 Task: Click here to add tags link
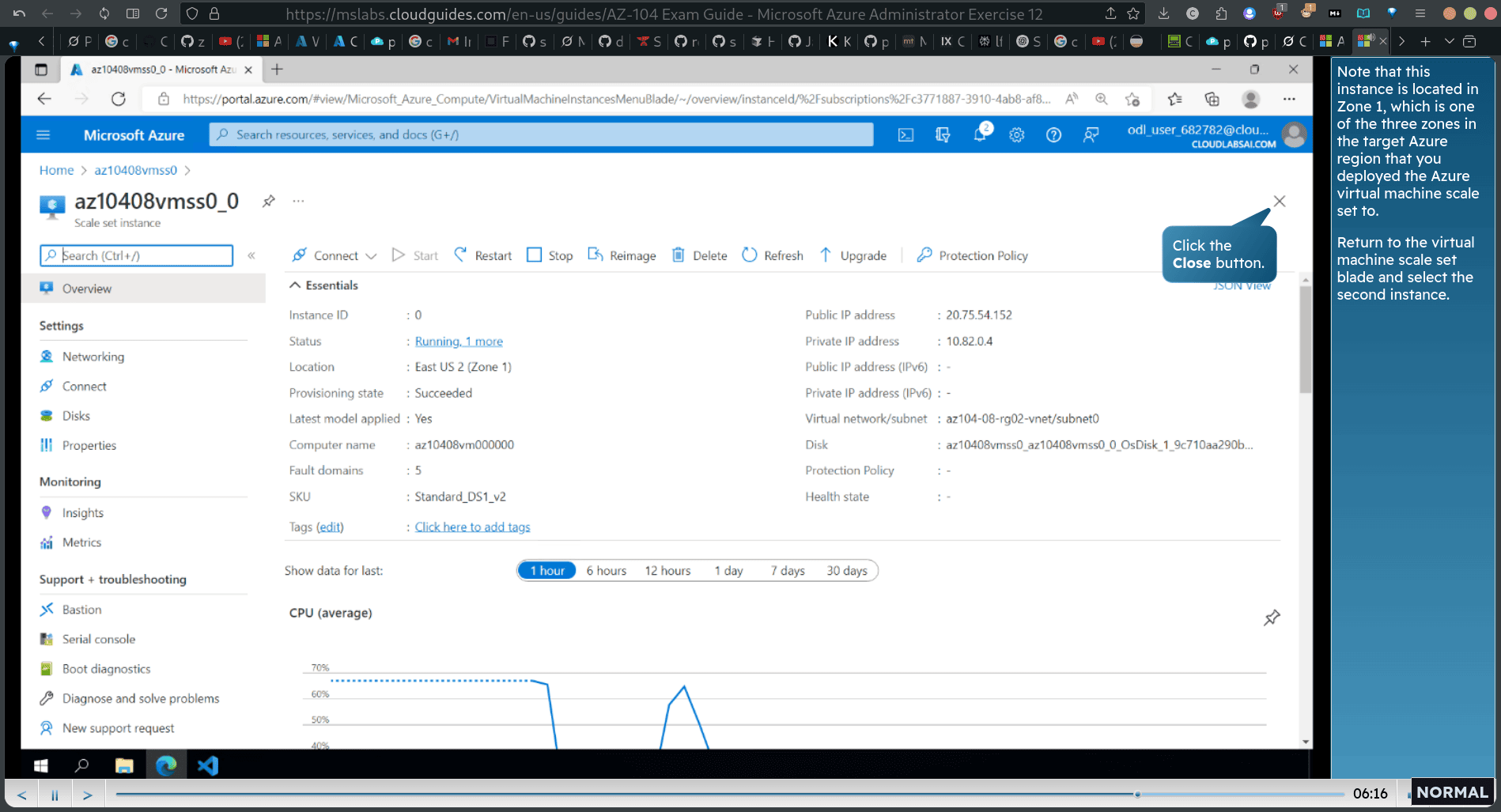point(472,527)
